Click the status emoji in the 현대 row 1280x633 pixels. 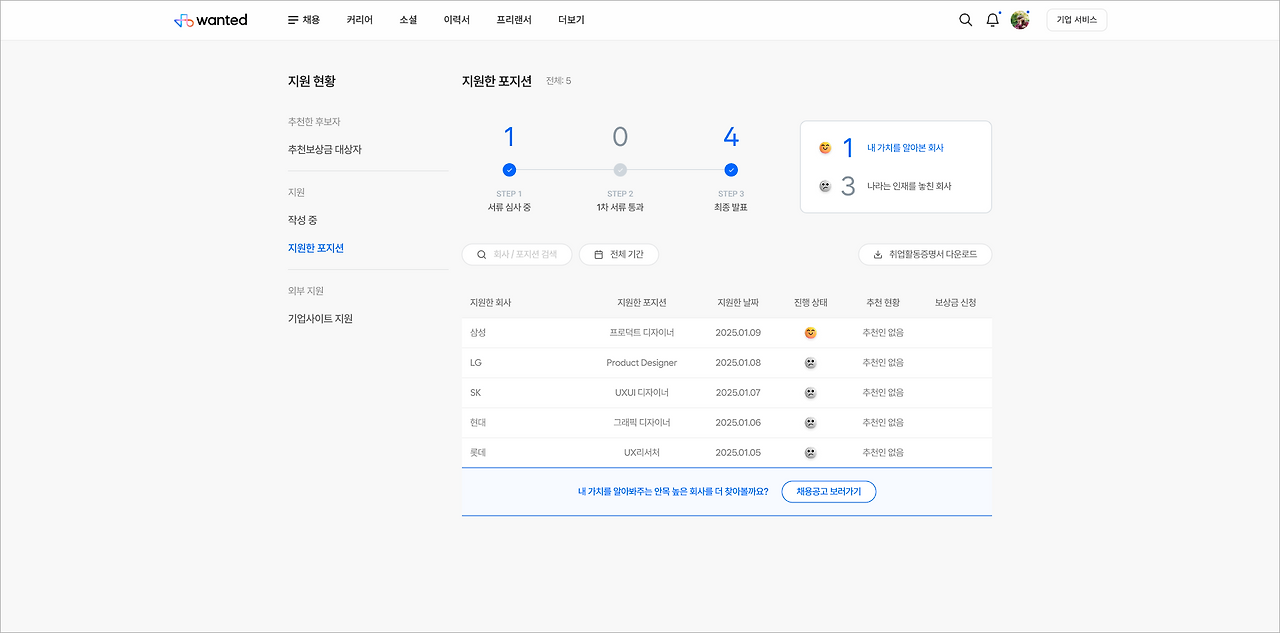coord(810,423)
